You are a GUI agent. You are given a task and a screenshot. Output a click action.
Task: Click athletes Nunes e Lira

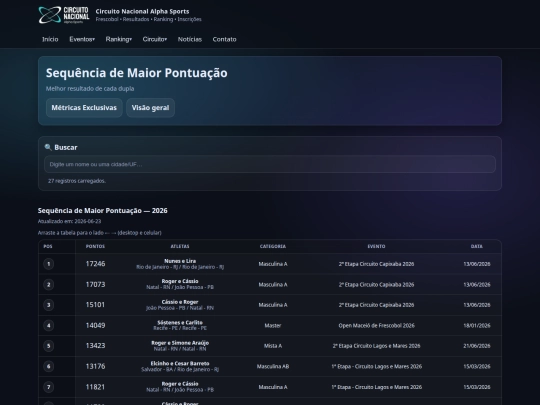coord(180,261)
